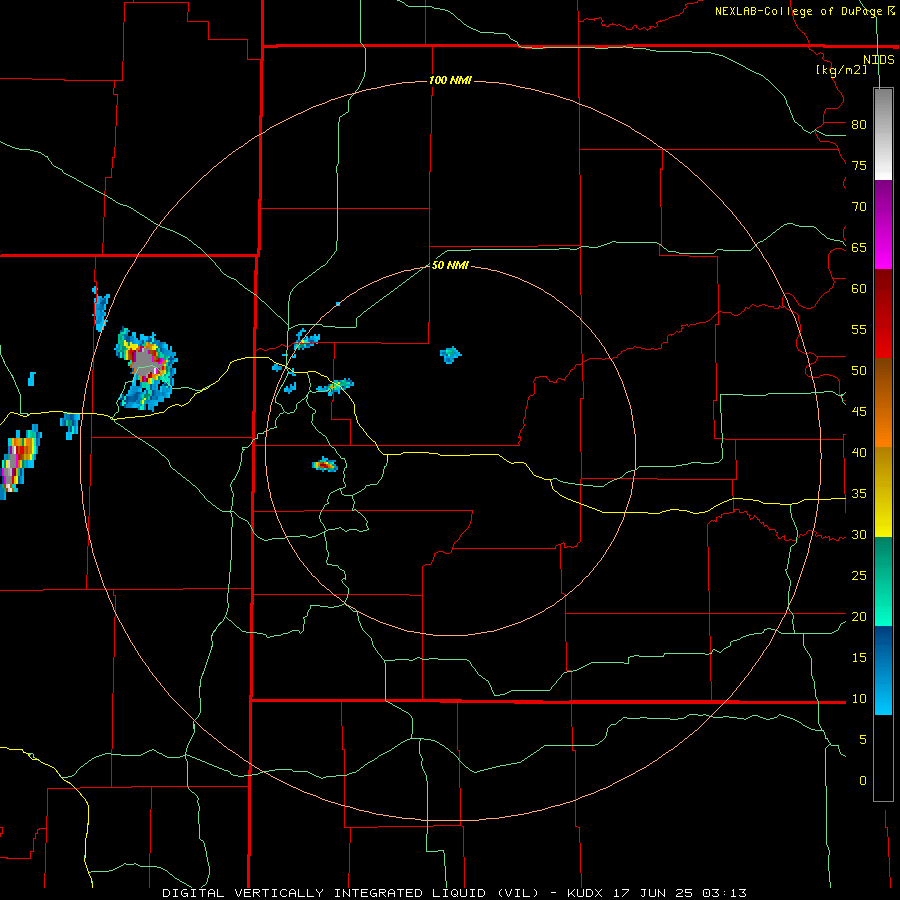Click the large storm cell with the gray core
Viewport: 900px width, 900px height.
point(146,368)
